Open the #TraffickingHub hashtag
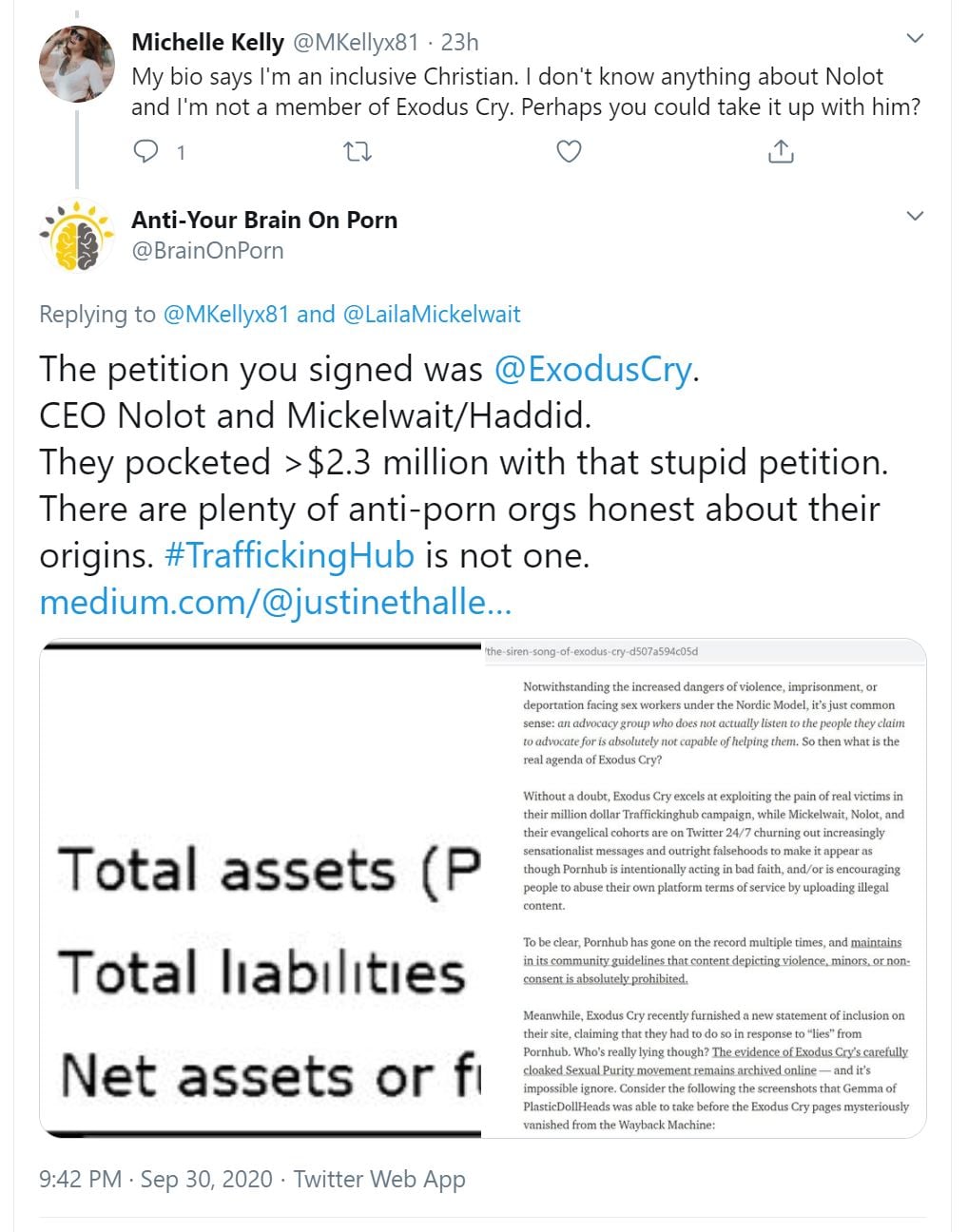 coord(290,555)
